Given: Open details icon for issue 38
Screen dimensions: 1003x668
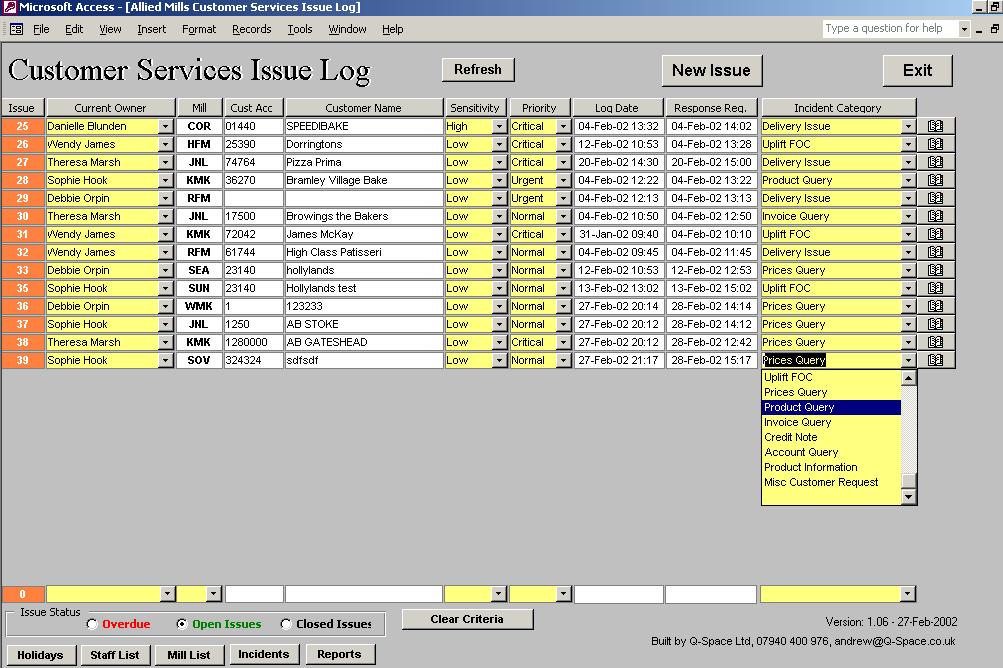Looking at the screenshot, I should [936, 342].
